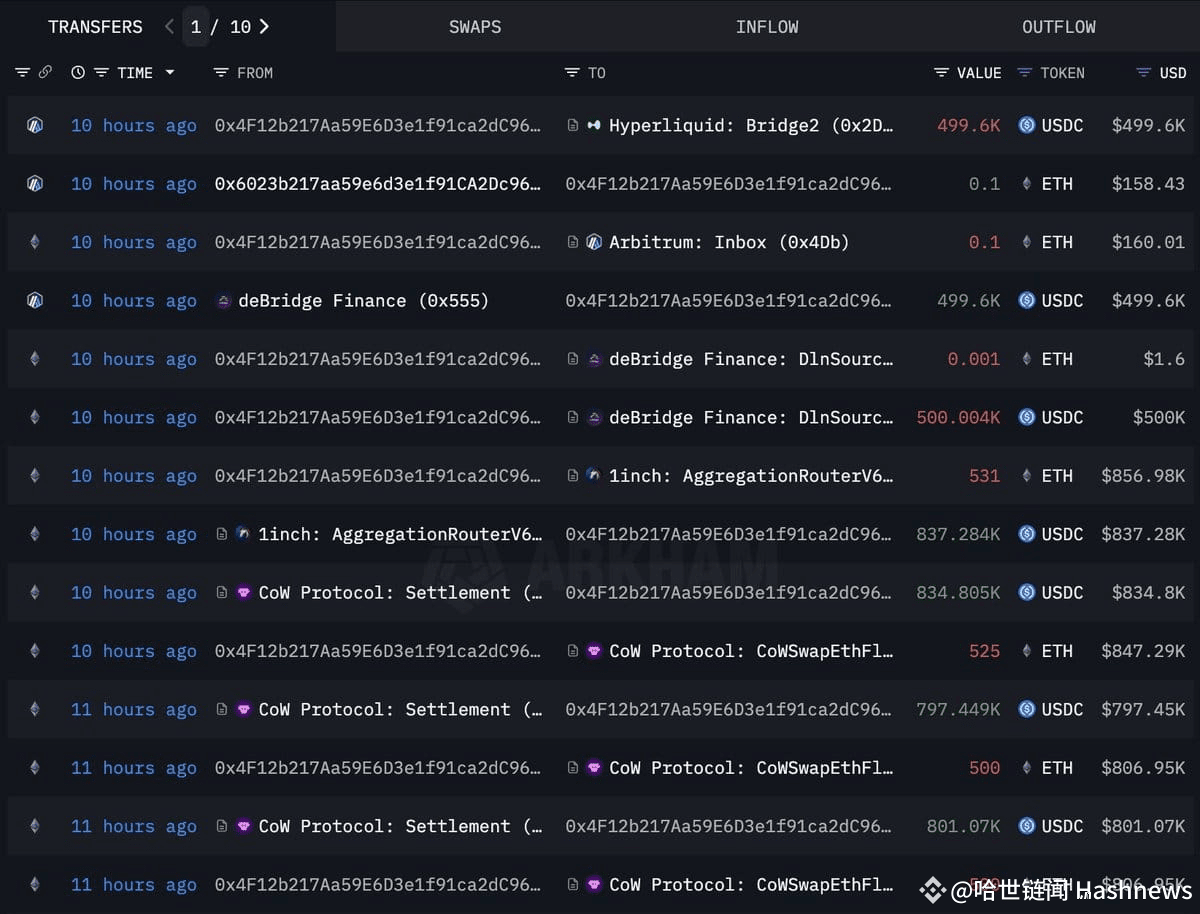Image resolution: width=1200 pixels, height=914 pixels.
Task: Click USDC token icon in the $801.07K row
Action: (1026, 826)
